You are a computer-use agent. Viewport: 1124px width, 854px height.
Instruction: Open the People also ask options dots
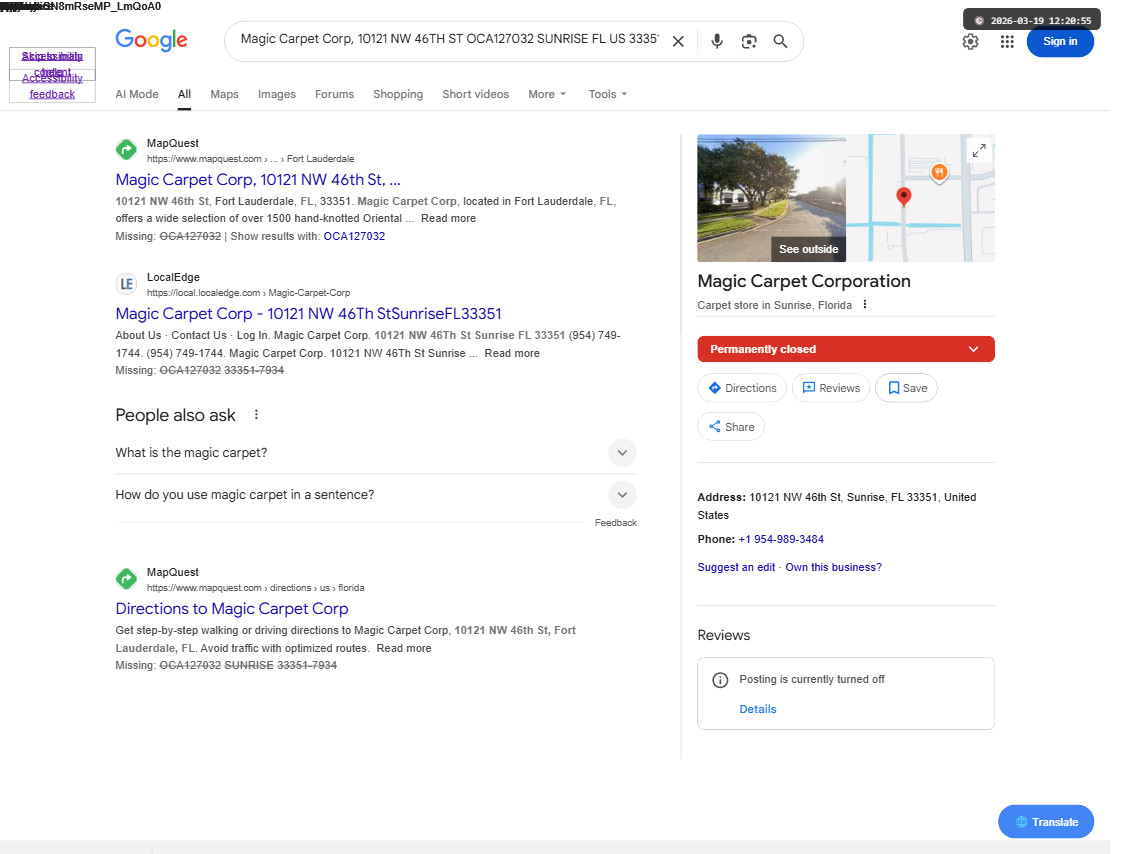coord(256,414)
